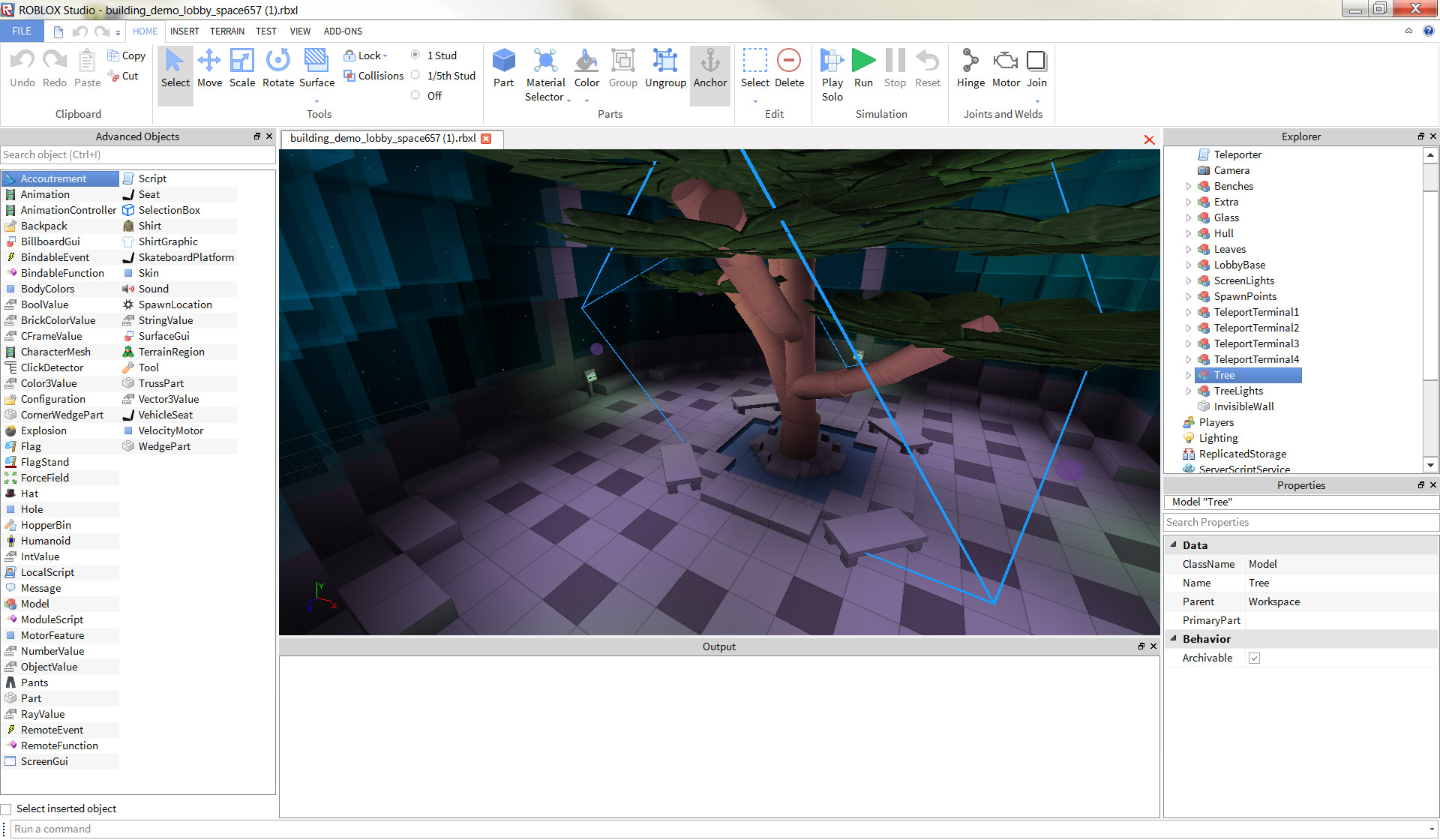Viewport: 1440px width, 840px height.
Task: Open the FILE menu
Action: tap(22, 31)
